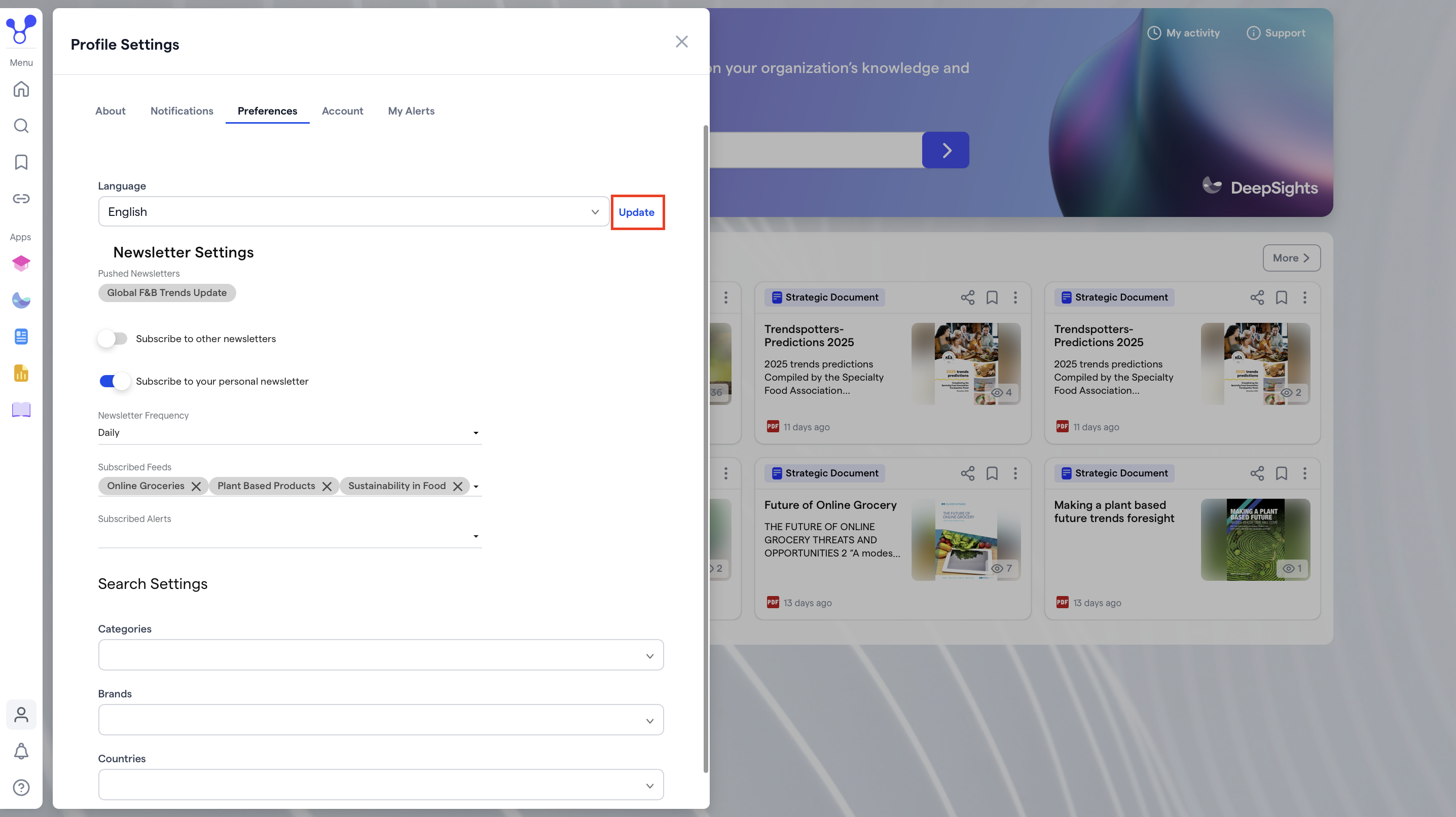Click Global F&B Trends Update newsletter chip
Image resolution: width=1456 pixels, height=817 pixels.
(167, 292)
